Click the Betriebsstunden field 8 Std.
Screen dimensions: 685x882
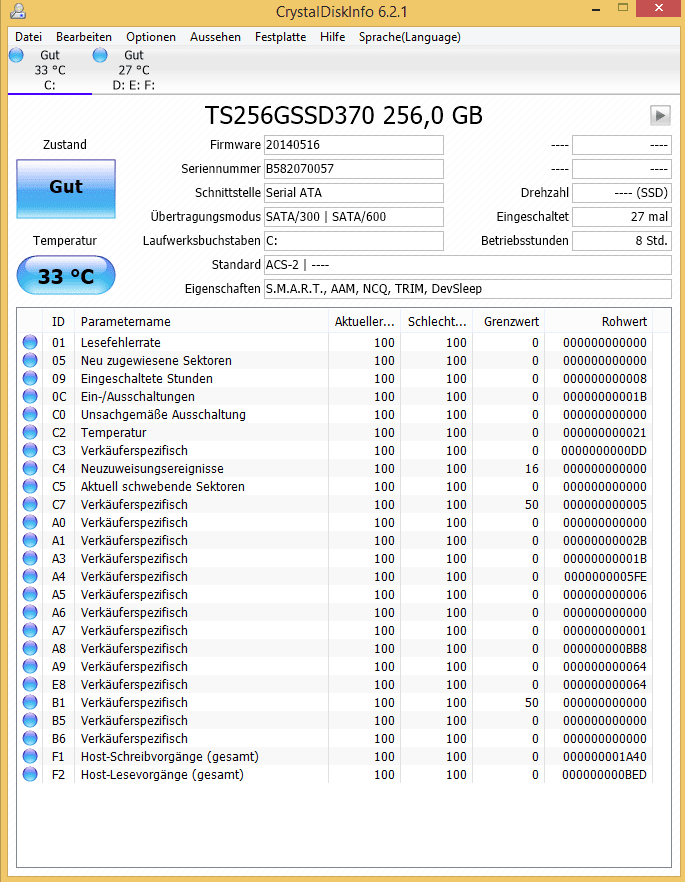[x=621, y=241]
